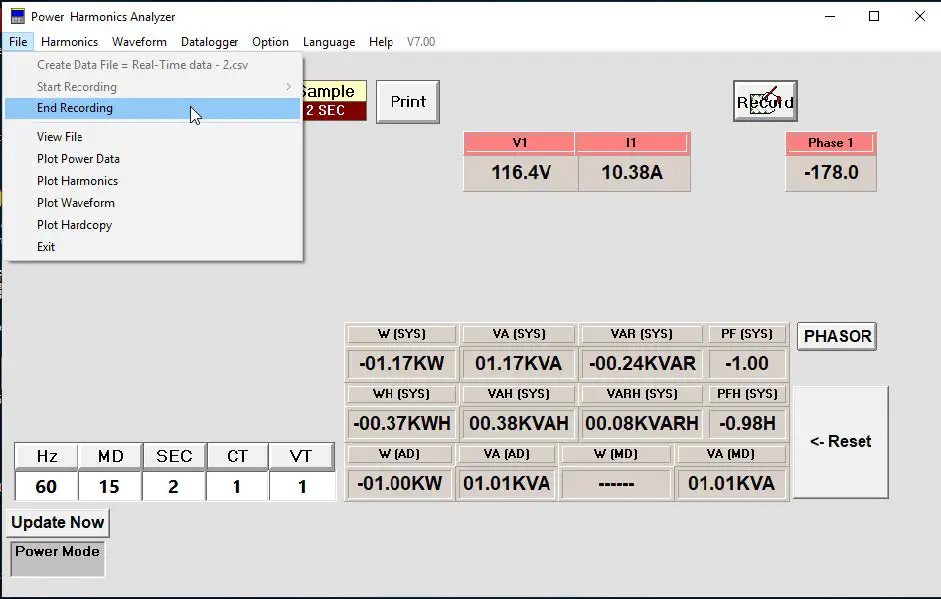
Task: Open the Waveform menu
Action: (139, 41)
